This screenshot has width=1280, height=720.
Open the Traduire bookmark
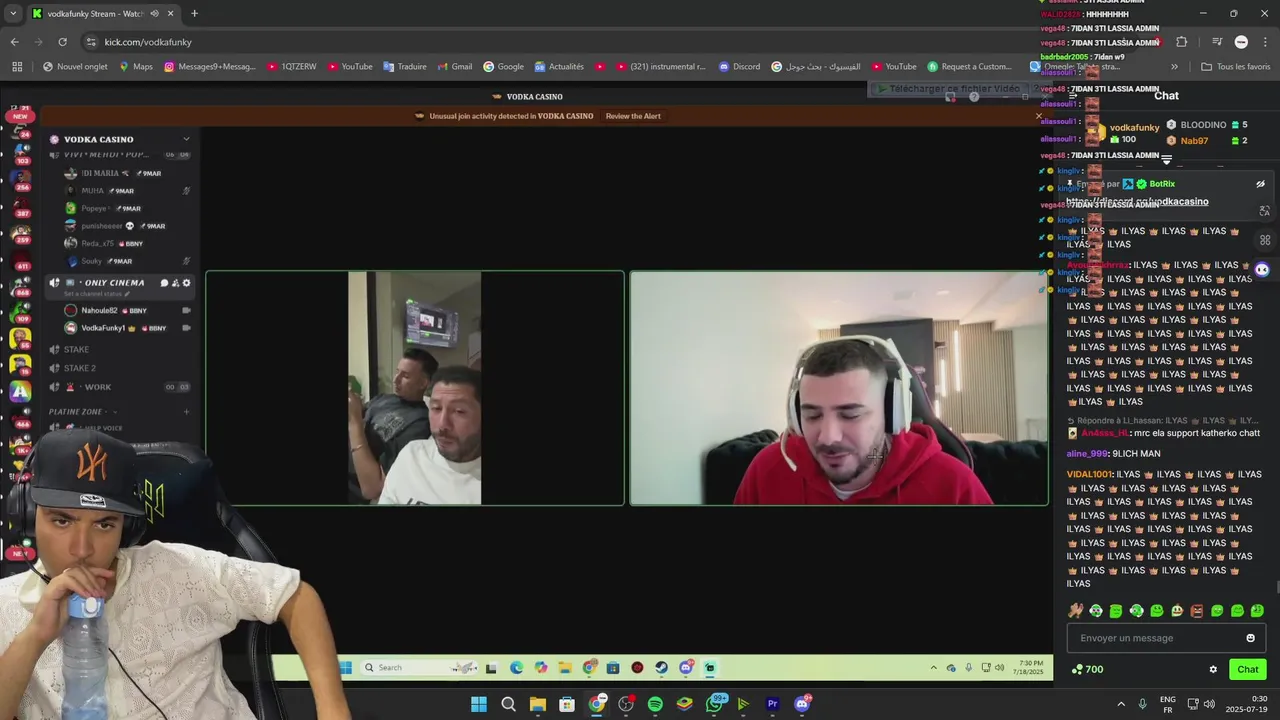[404, 67]
